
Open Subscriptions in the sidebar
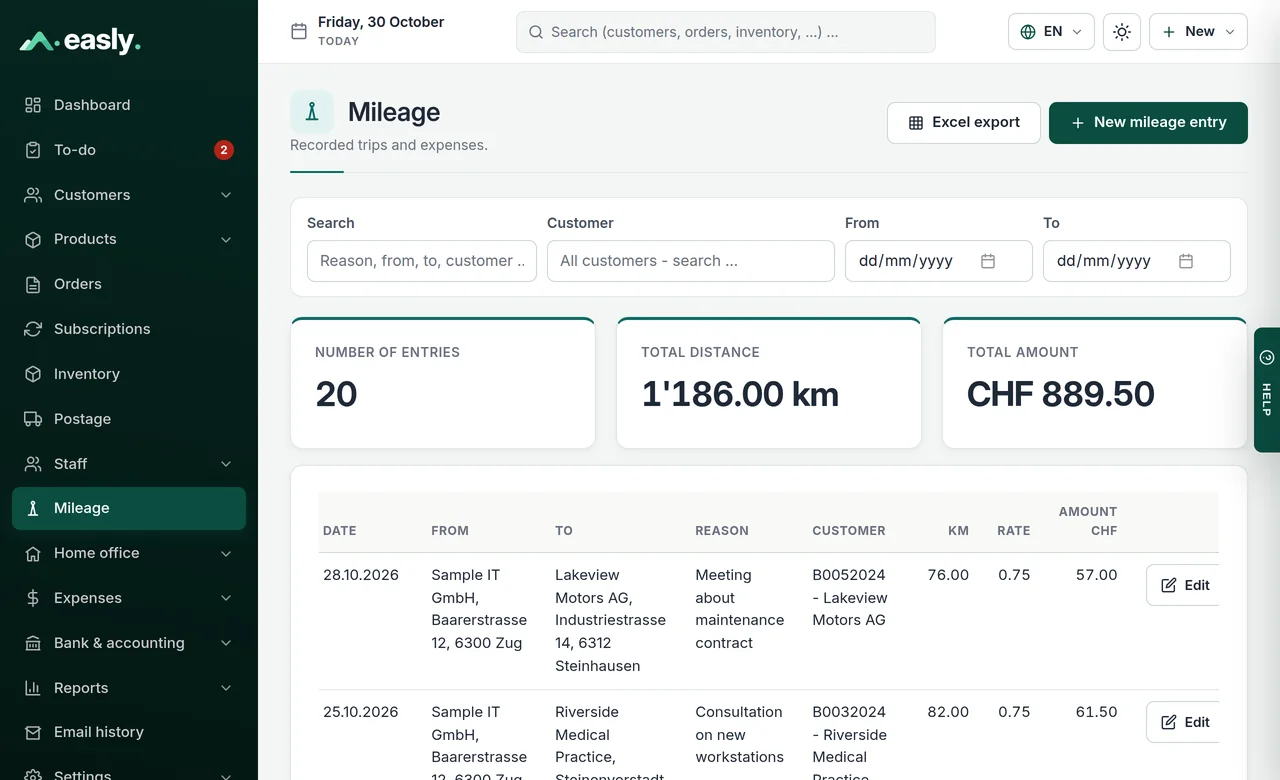pos(129,329)
